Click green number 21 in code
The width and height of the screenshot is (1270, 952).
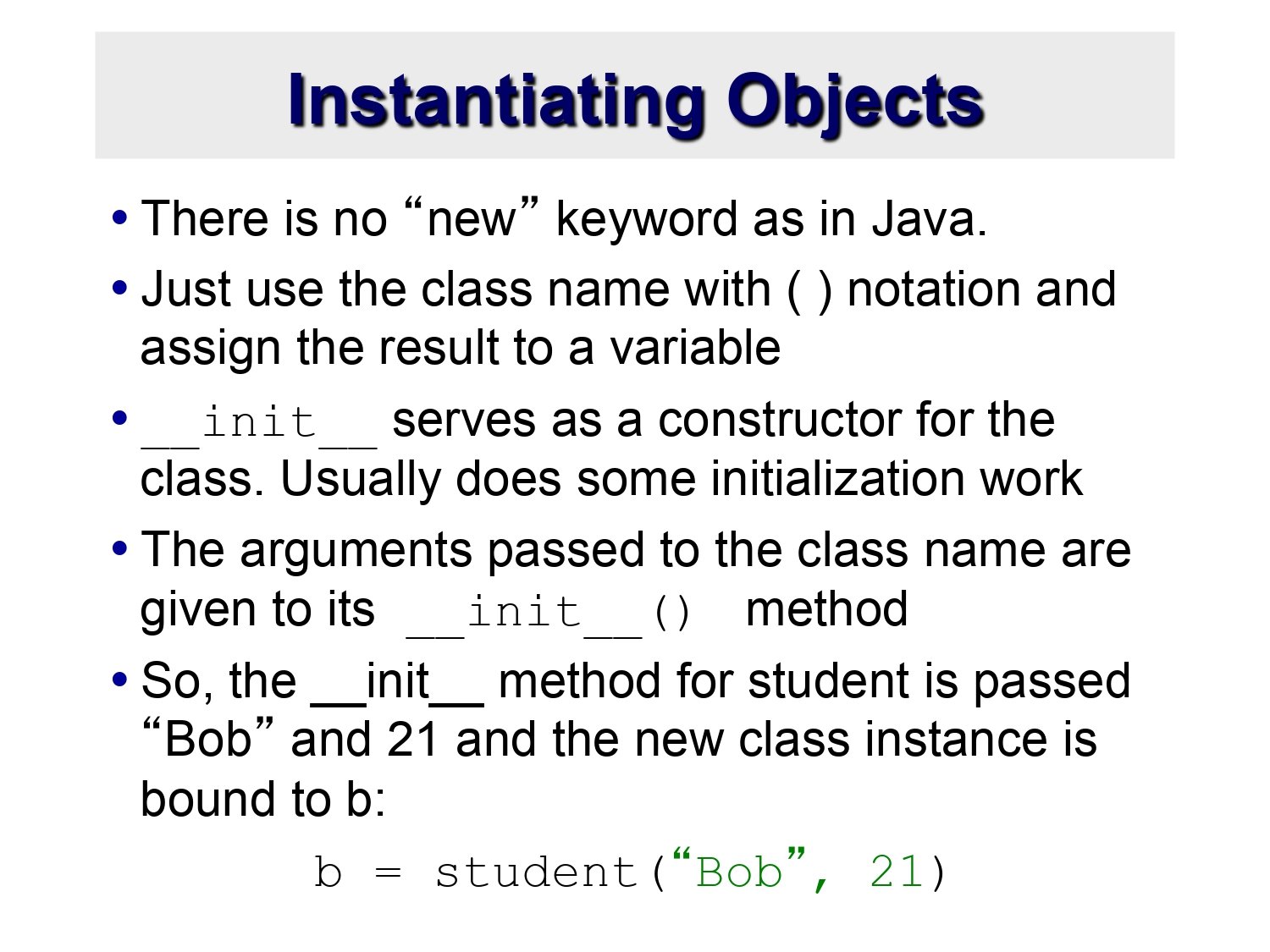[896, 872]
